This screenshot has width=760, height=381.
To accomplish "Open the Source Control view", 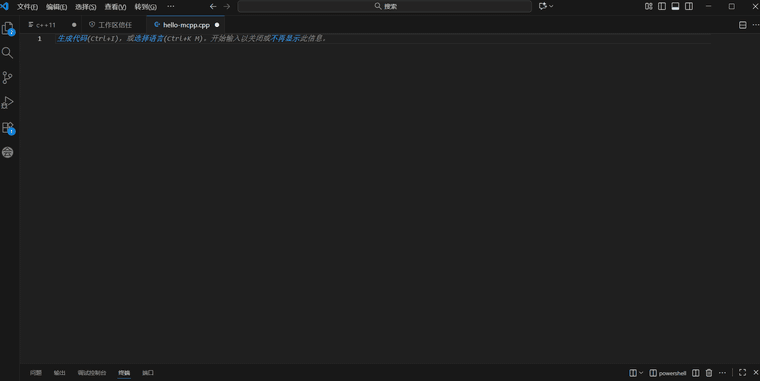I will [x=7, y=78].
